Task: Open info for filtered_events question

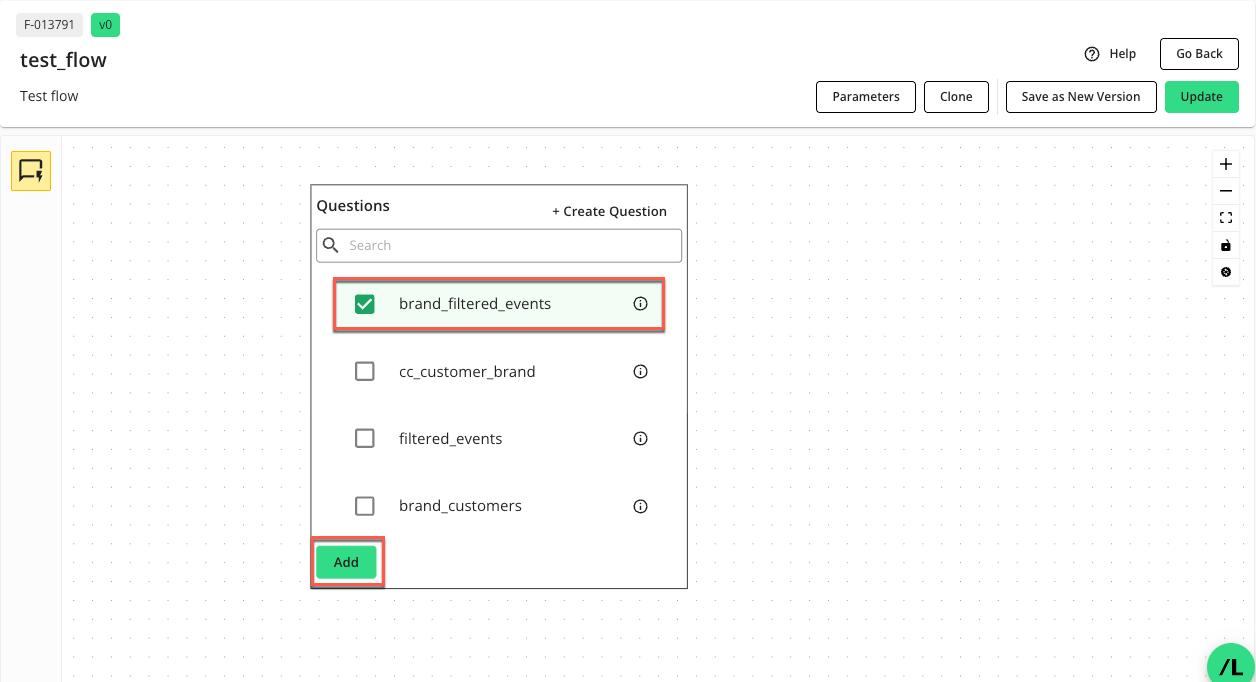Action: [x=640, y=438]
